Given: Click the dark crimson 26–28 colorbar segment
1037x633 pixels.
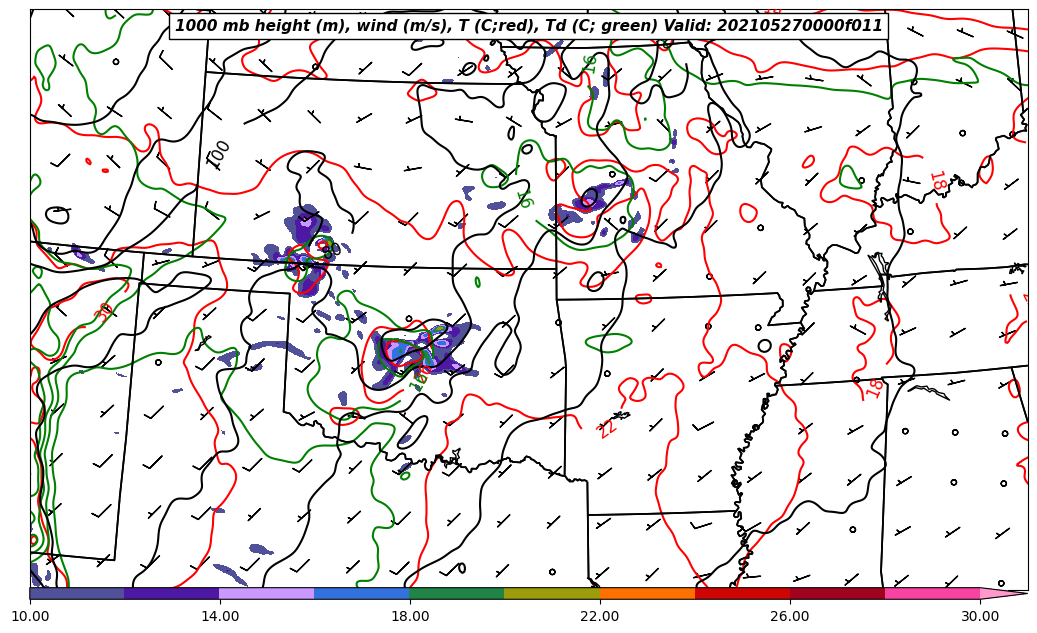Looking at the screenshot, I should [837, 593].
